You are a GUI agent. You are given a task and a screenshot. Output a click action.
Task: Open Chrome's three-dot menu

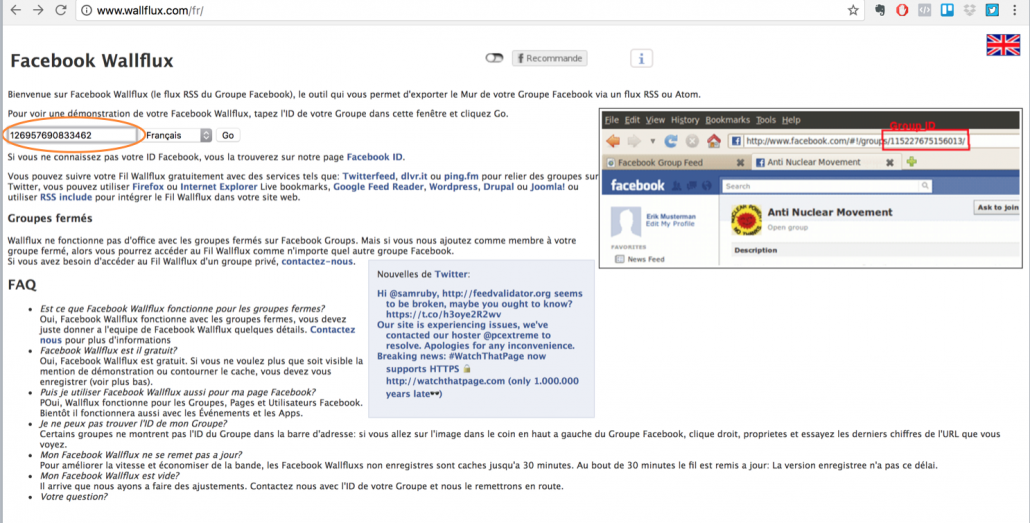click(1015, 10)
